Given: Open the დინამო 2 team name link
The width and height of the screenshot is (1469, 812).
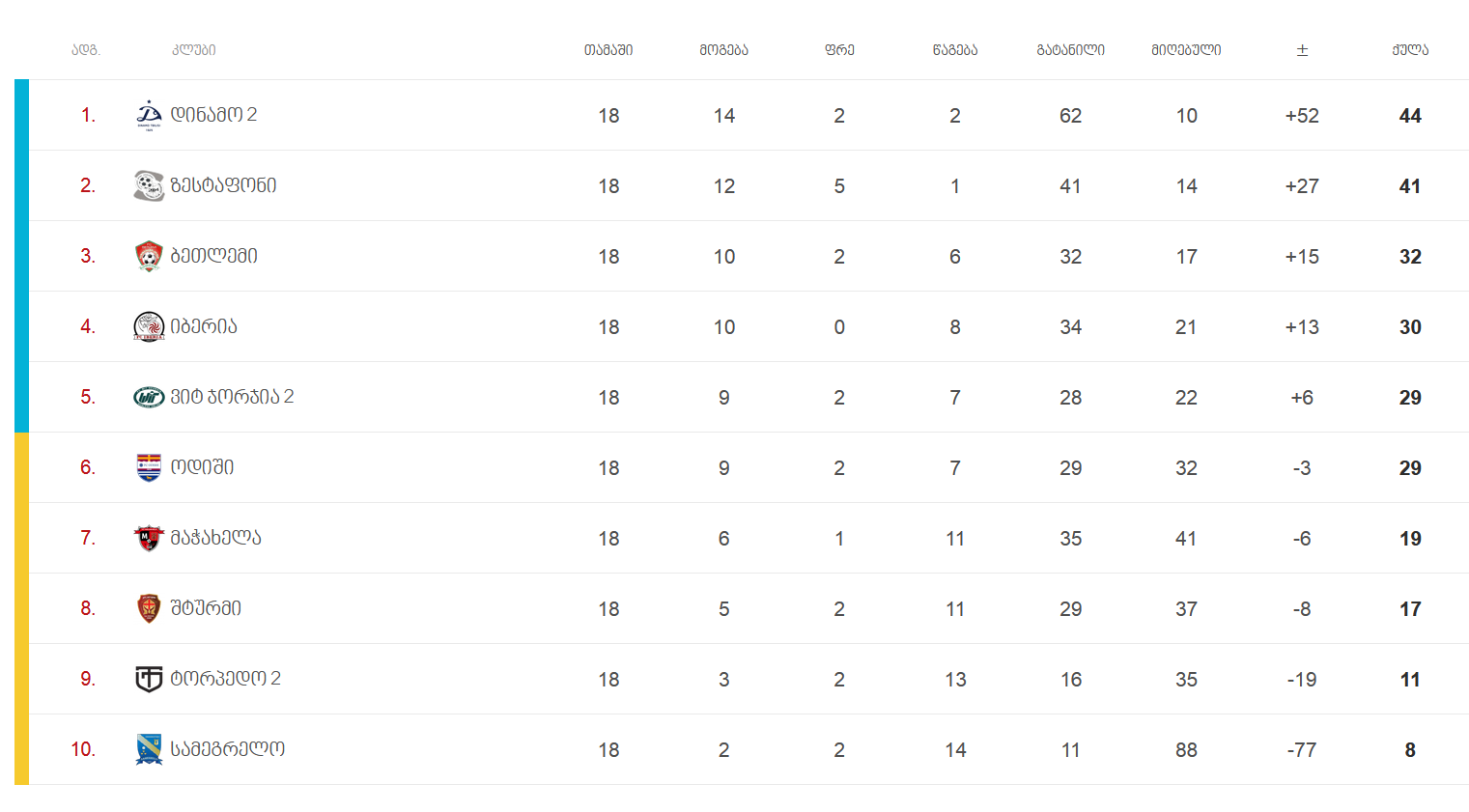Looking at the screenshot, I should 213,115.
